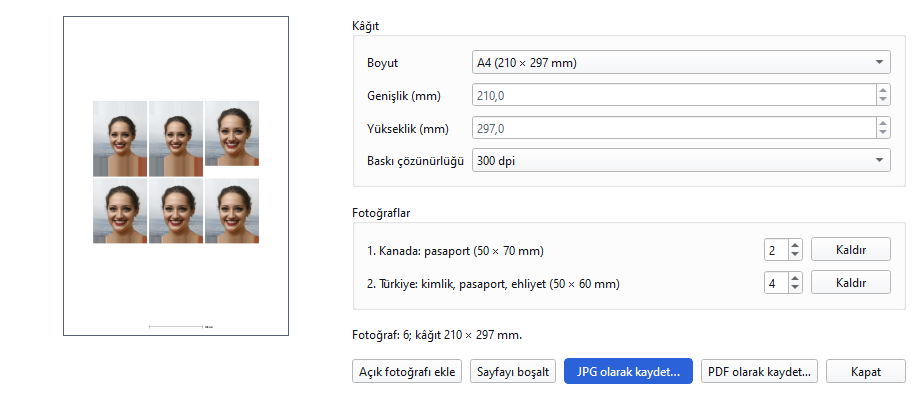The height and width of the screenshot is (400, 922).
Task: Click Sayfayı boşalt button
Action: pos(513,372)
